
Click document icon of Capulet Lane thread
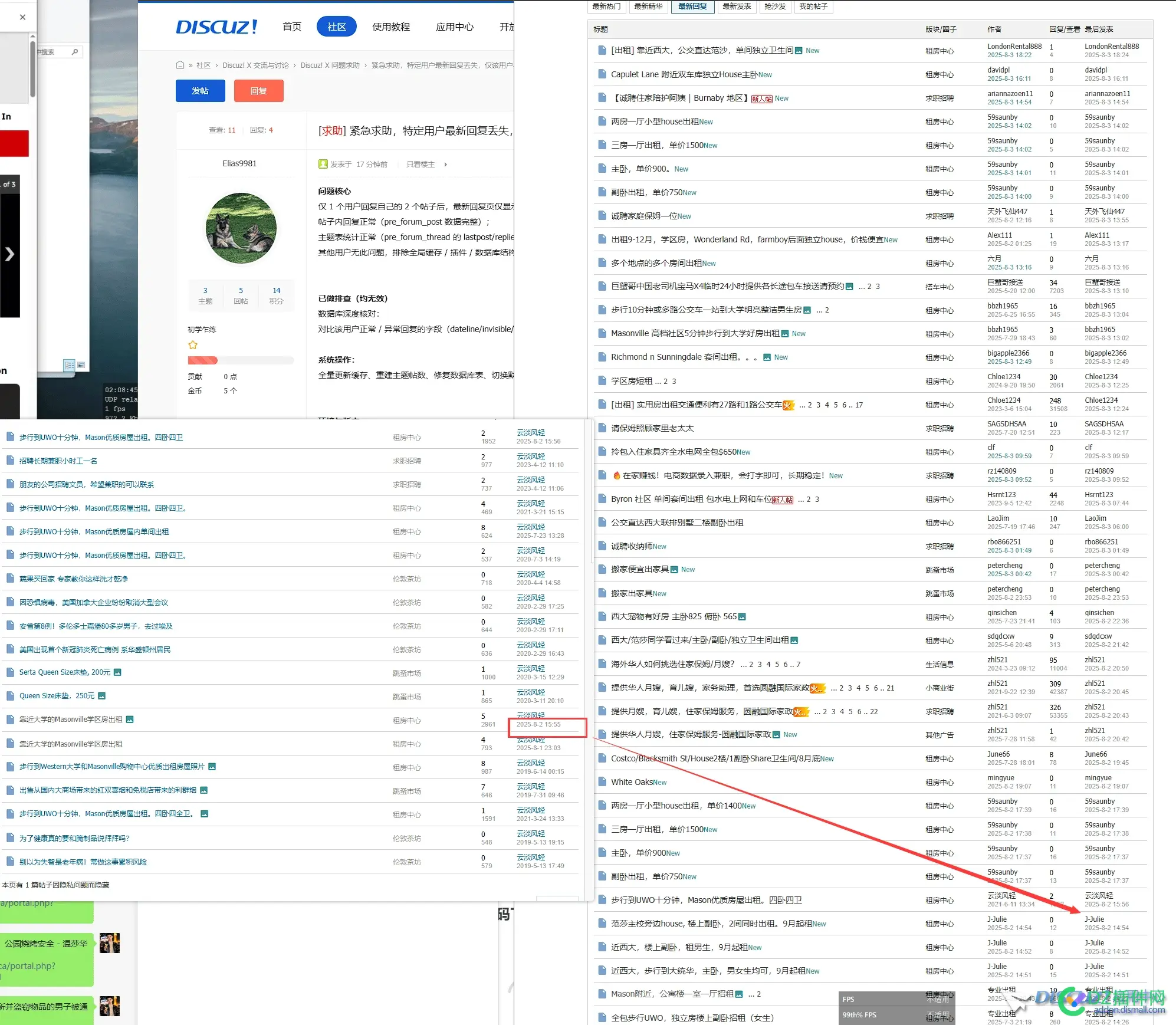coord(602,74)
